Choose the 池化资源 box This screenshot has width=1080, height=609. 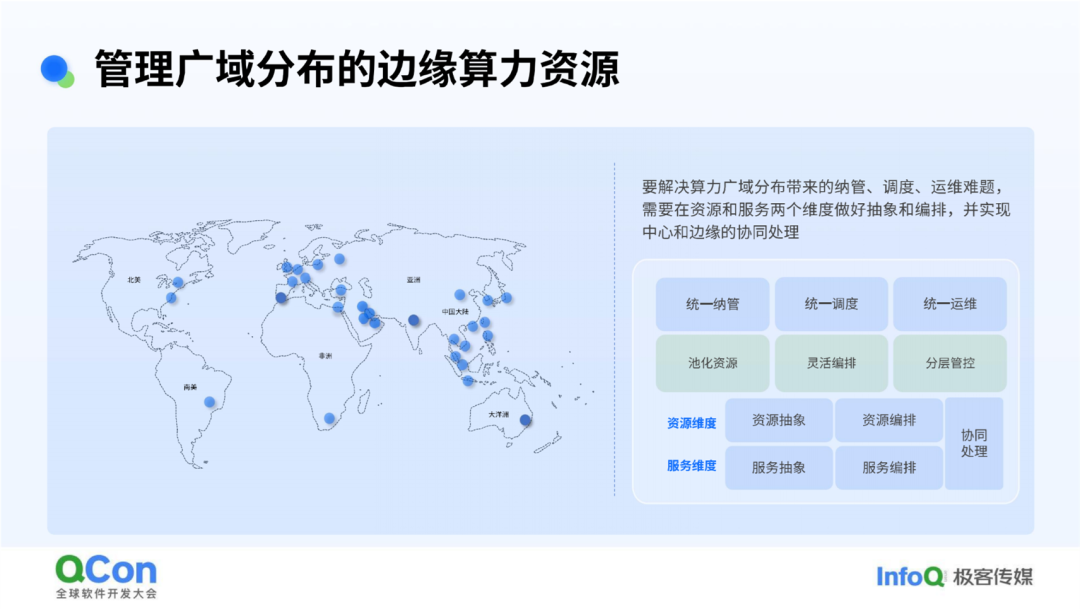[x=712, y=363]
